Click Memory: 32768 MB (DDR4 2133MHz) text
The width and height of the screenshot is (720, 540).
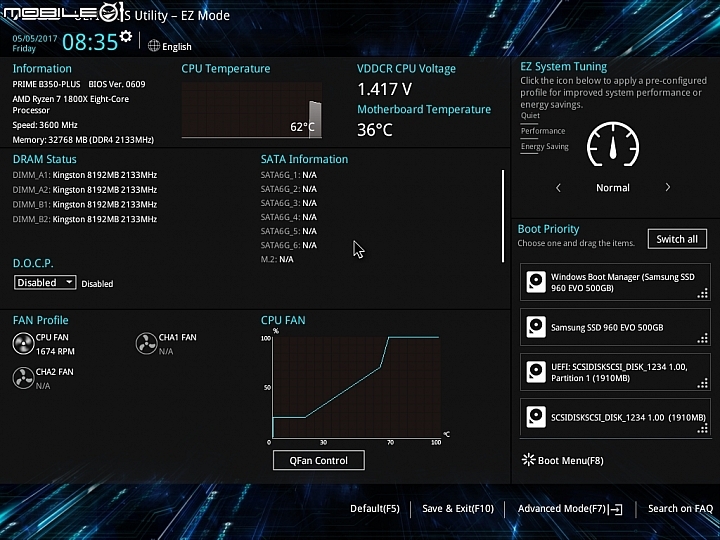point(83,140)
